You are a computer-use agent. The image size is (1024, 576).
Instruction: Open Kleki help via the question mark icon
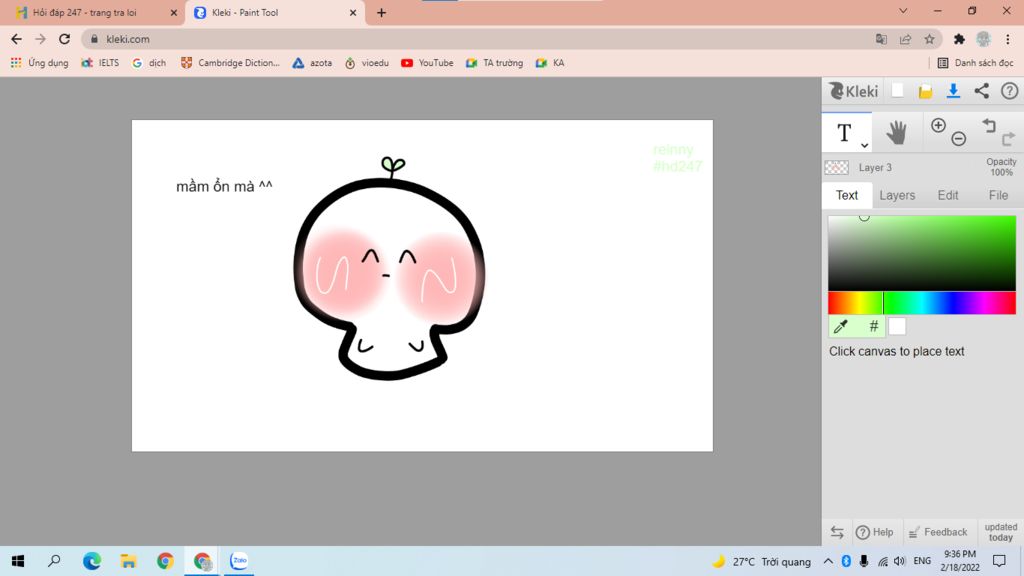(1010, 91)
